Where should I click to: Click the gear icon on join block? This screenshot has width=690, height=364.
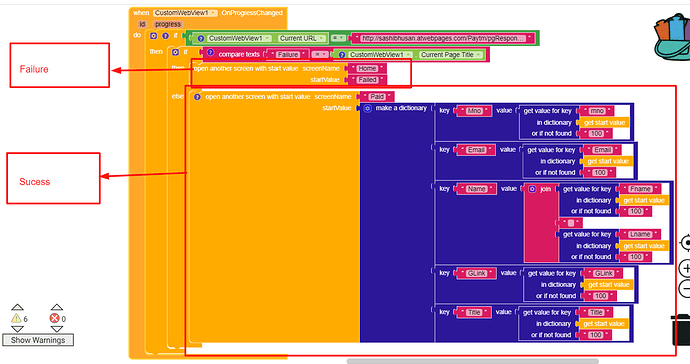point(532,189)
